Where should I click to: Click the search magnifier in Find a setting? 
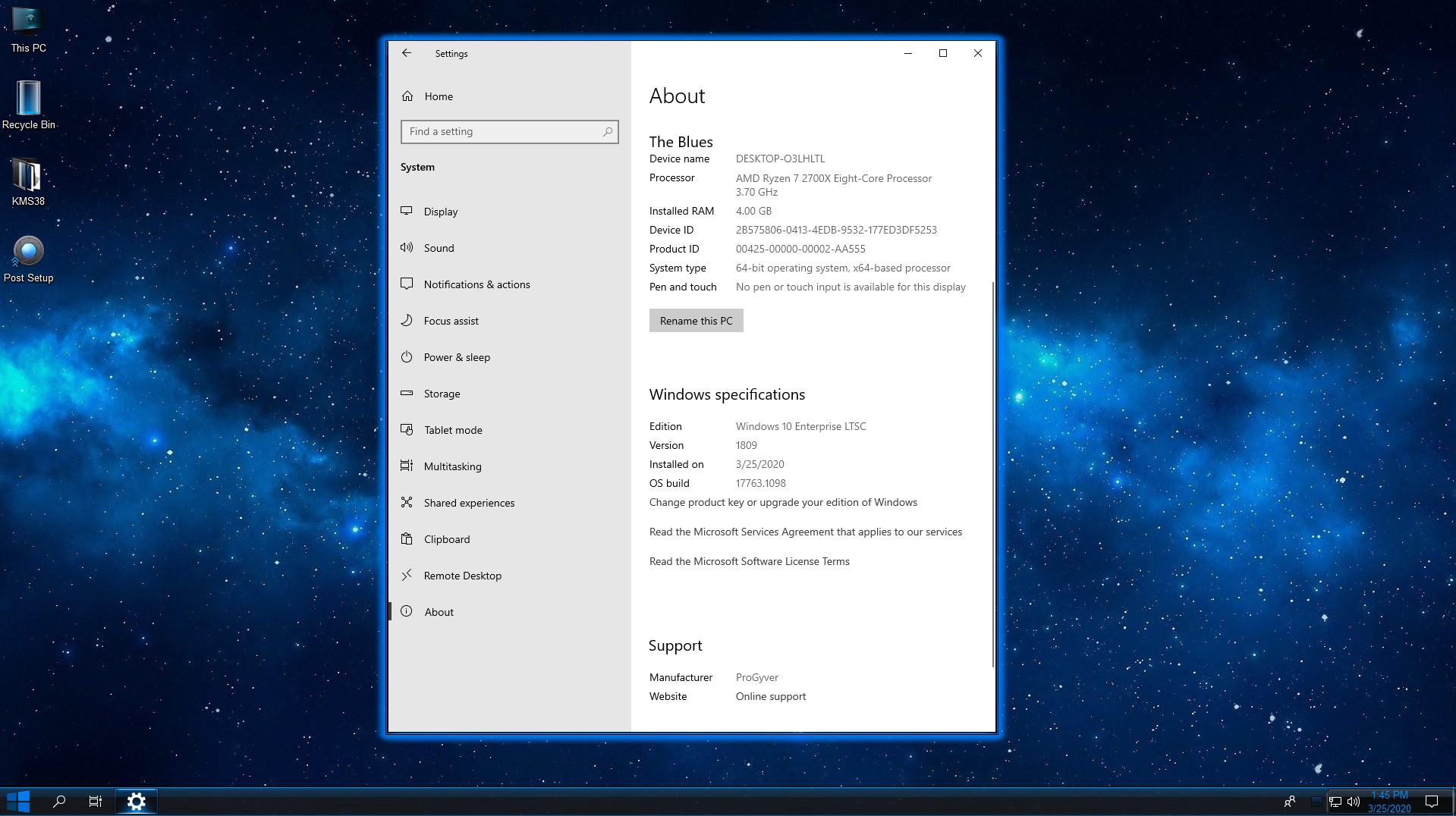point(607,132)
